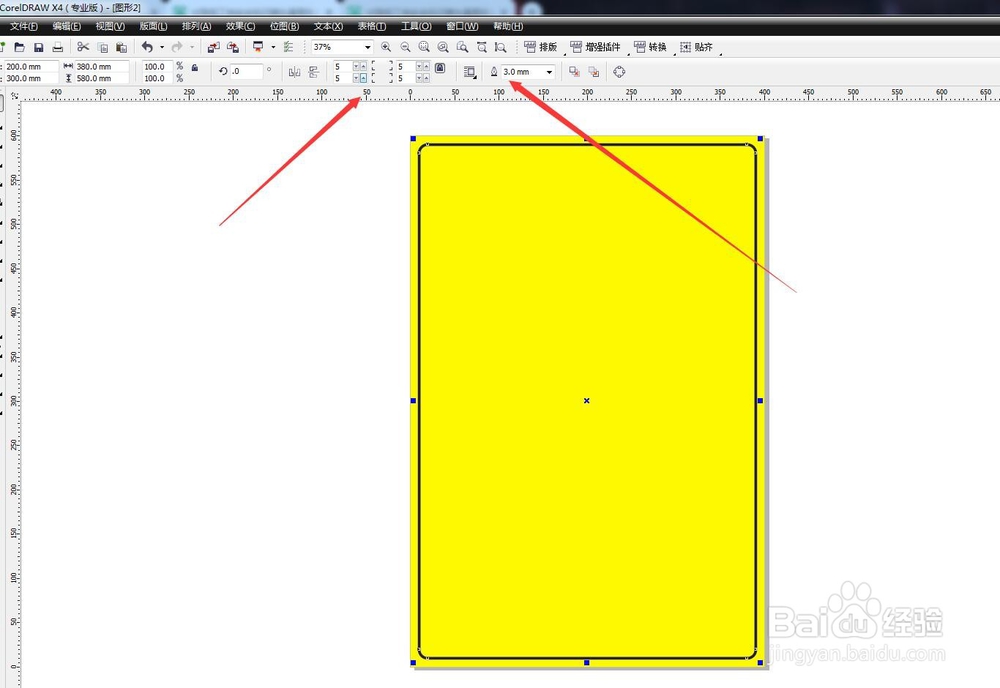This screenshot has width=1000, height=688.
Task: Click the Print icon
Action: (57, 47)
